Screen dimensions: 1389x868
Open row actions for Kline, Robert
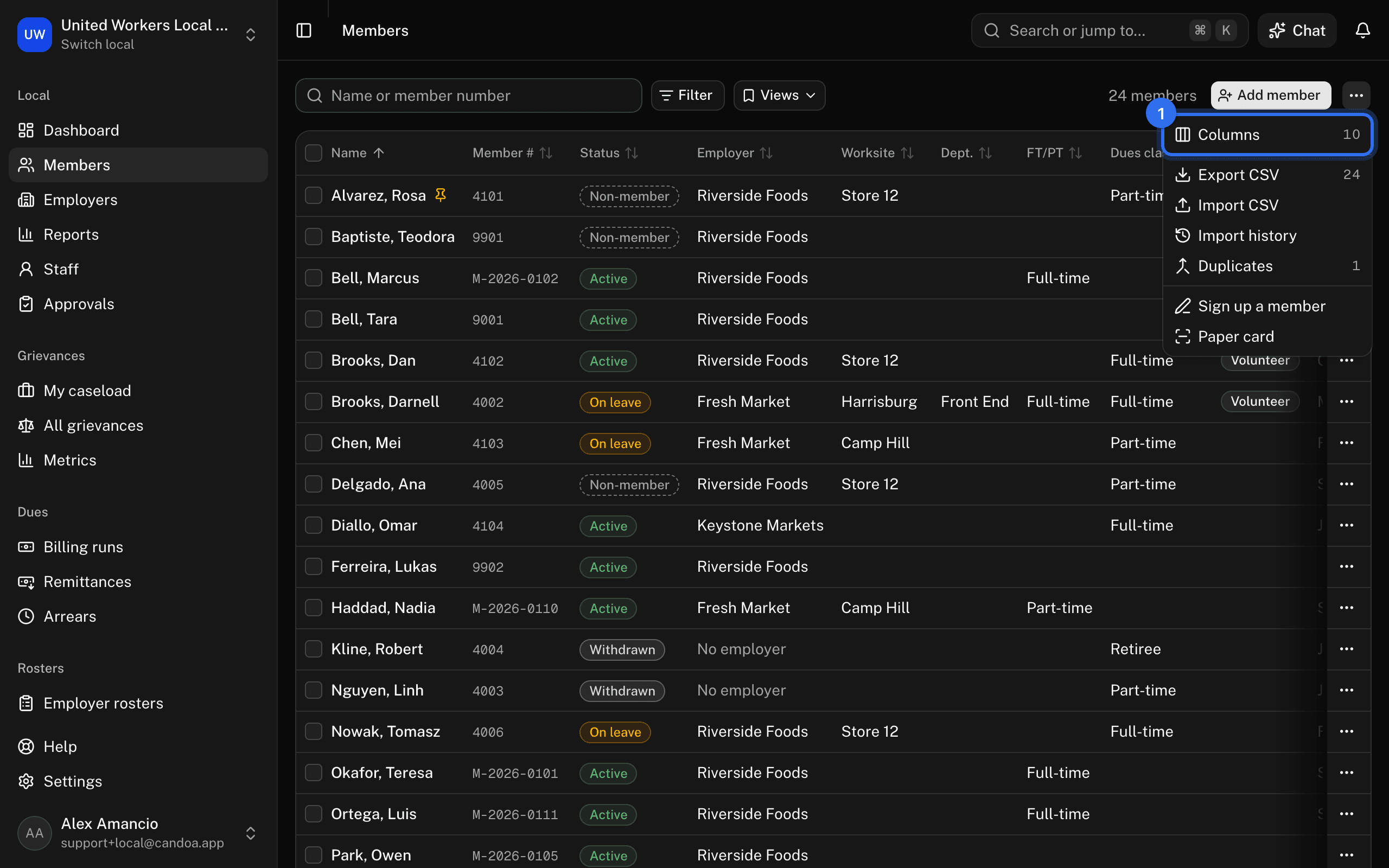tap(1347, 649)
